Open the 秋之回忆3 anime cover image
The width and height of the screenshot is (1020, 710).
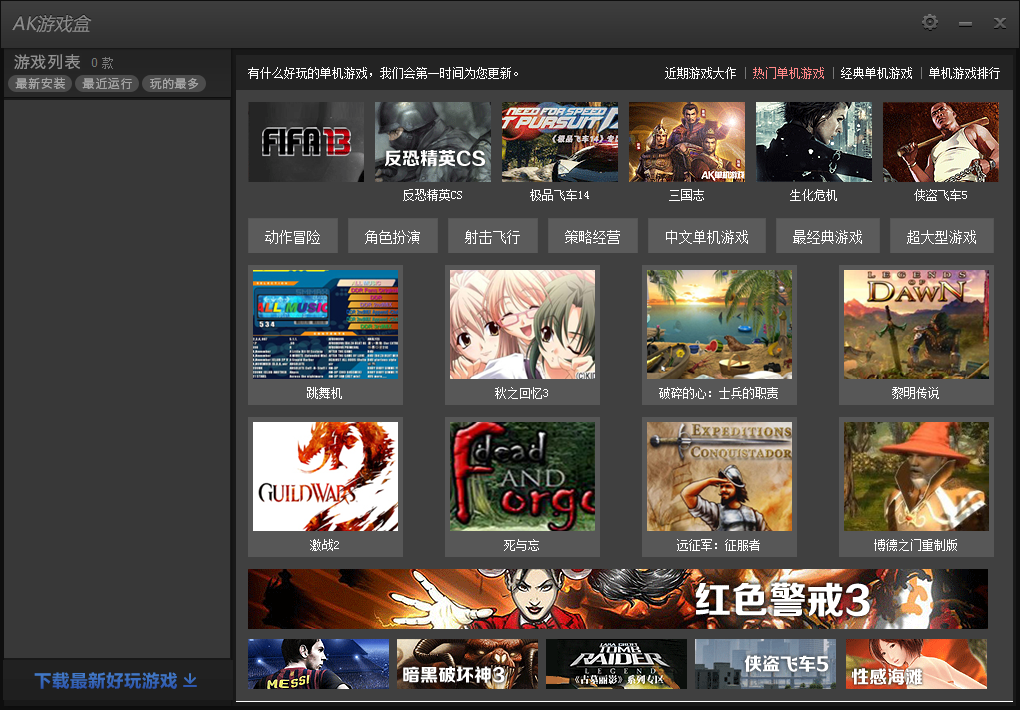point(522,324)
